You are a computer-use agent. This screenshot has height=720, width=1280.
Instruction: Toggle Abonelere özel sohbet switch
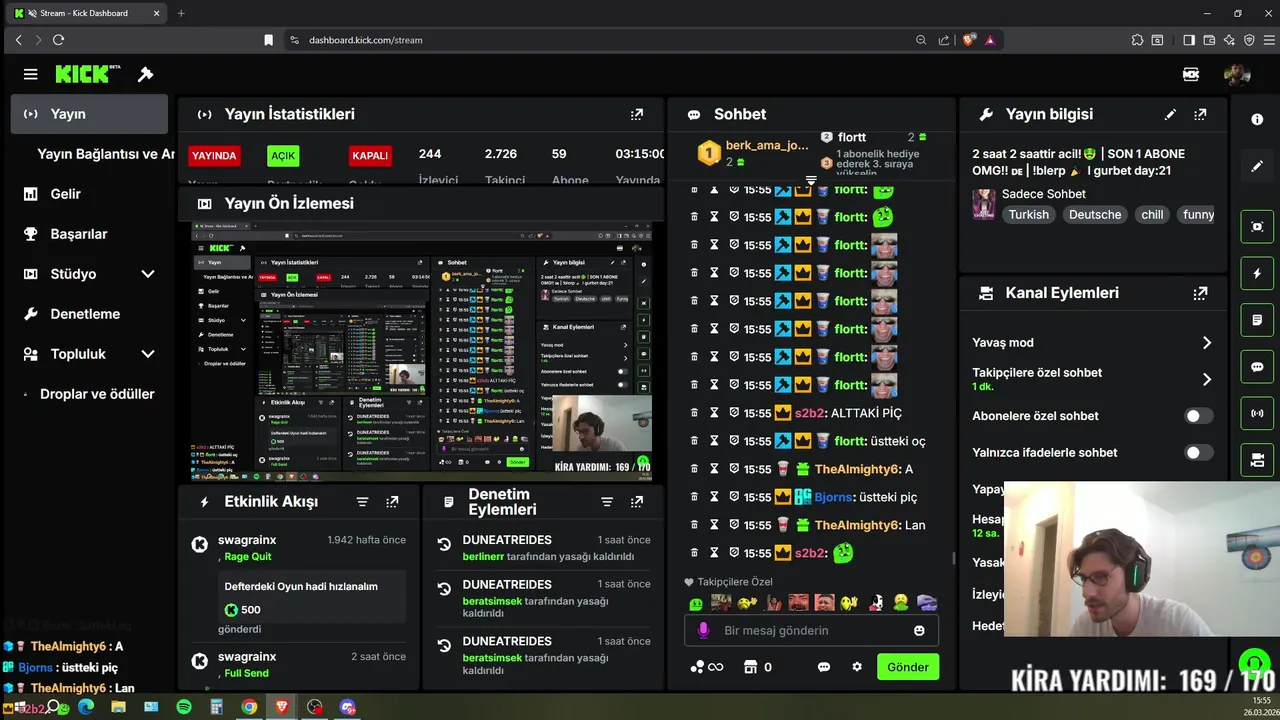coord(1199,416)
